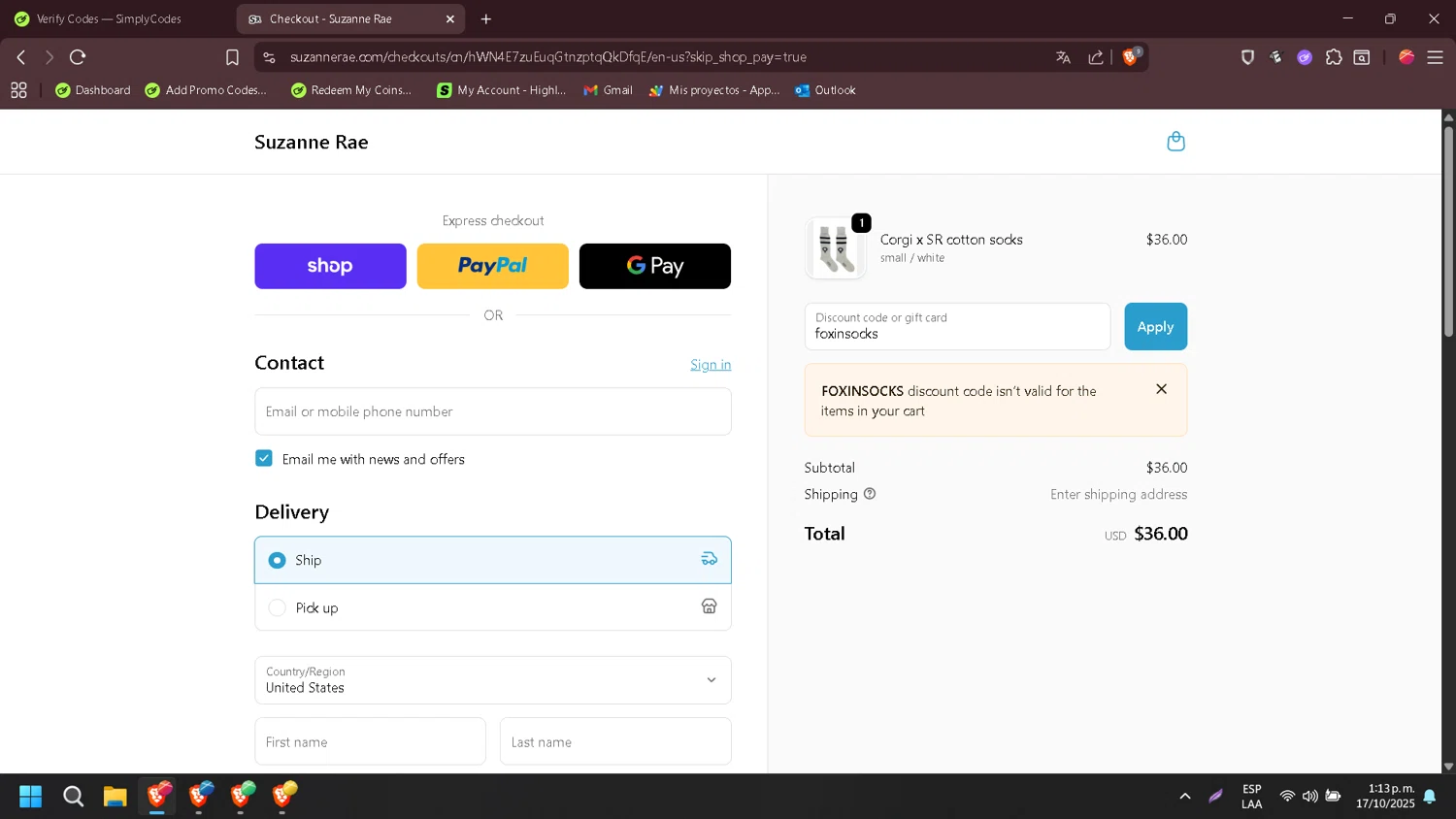Select the Ship delivery option
The image size is (1456, 819).
(493, 560)
